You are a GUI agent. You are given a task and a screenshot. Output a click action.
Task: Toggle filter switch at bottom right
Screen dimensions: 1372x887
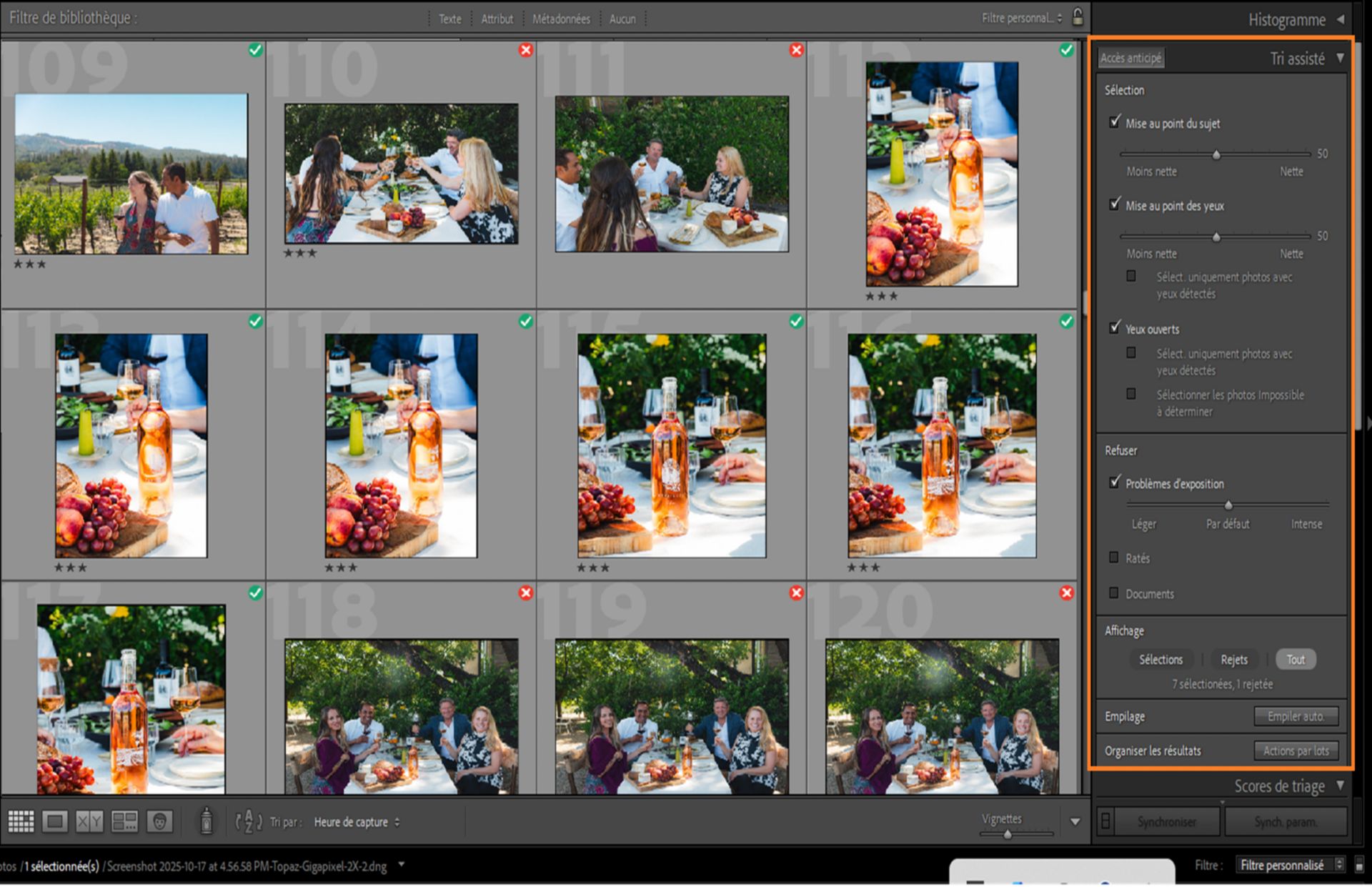tap(1359, 865)
